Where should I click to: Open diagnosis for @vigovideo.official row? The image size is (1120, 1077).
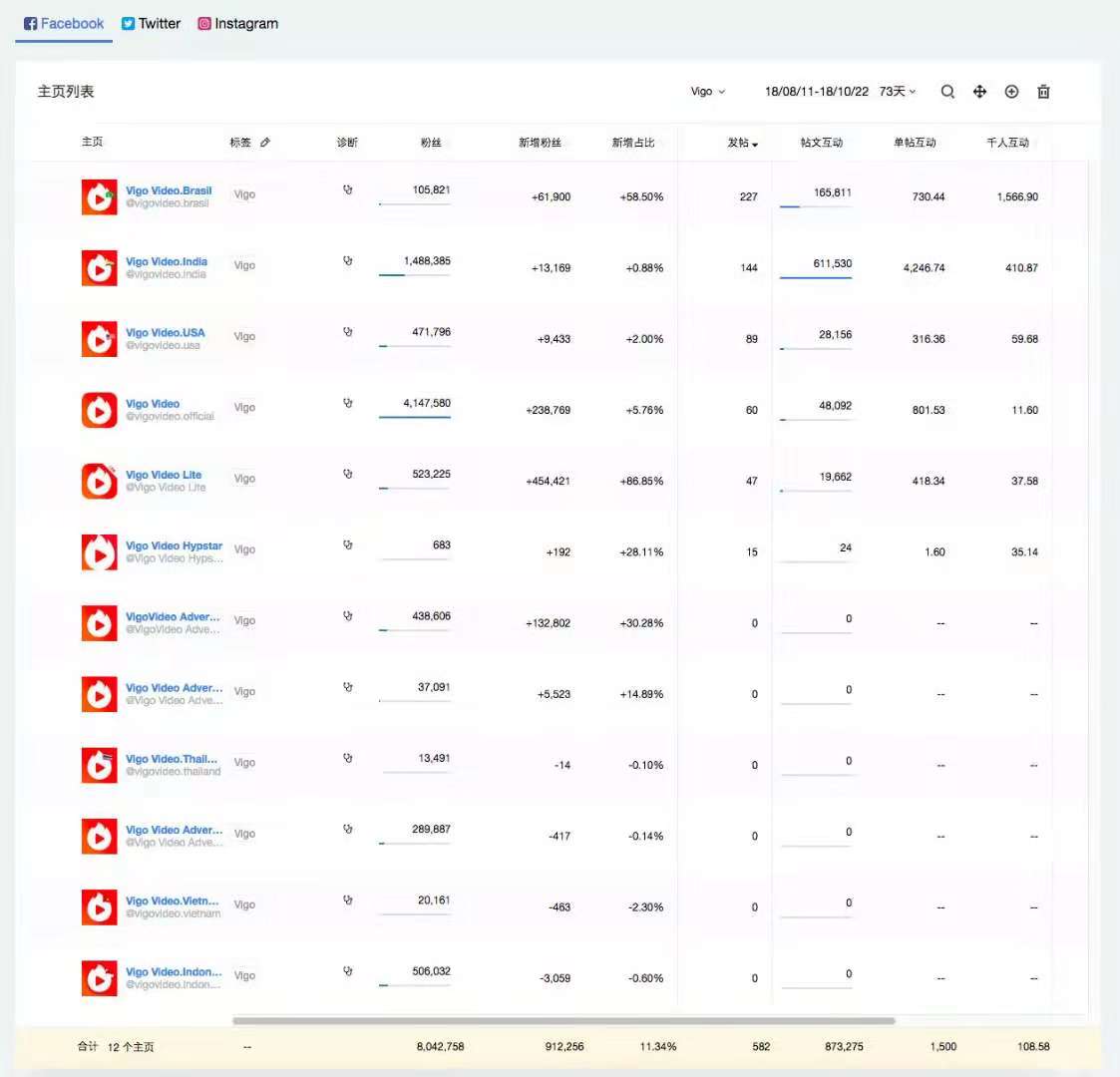(x=348, y=403)
